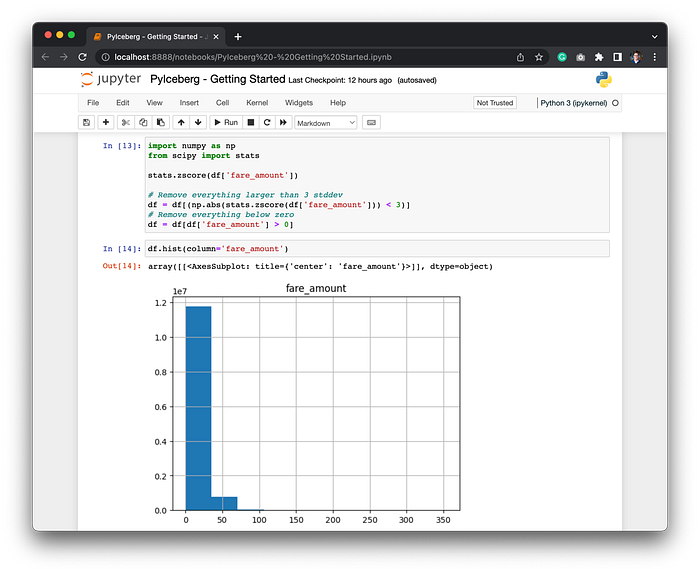The height and width of the screenshot is (574, 700).
Task: Click the tallest histogram bar
Action: (199, 408)
